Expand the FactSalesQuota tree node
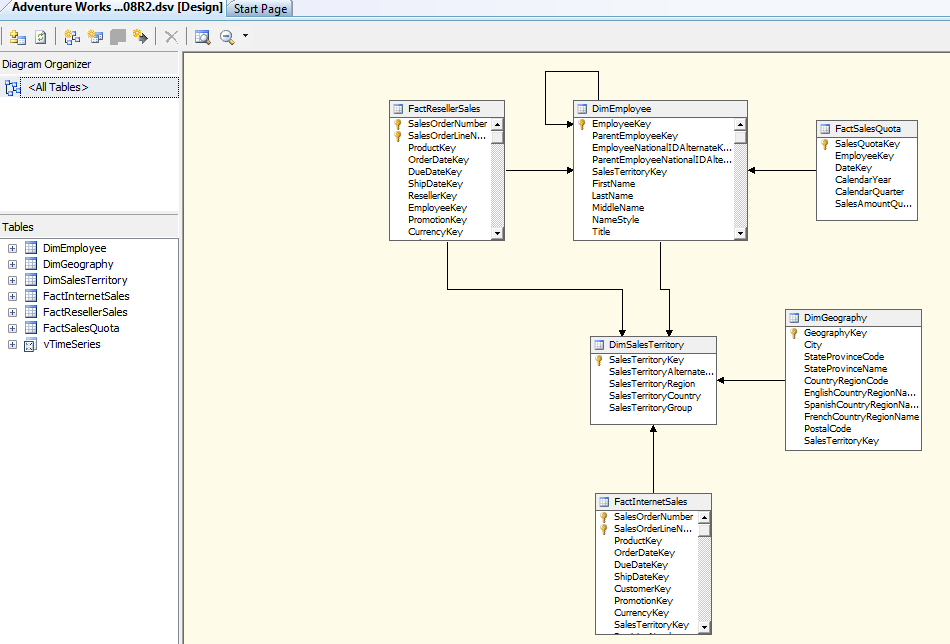The image size is (950, 644). [x=12, y=328]
